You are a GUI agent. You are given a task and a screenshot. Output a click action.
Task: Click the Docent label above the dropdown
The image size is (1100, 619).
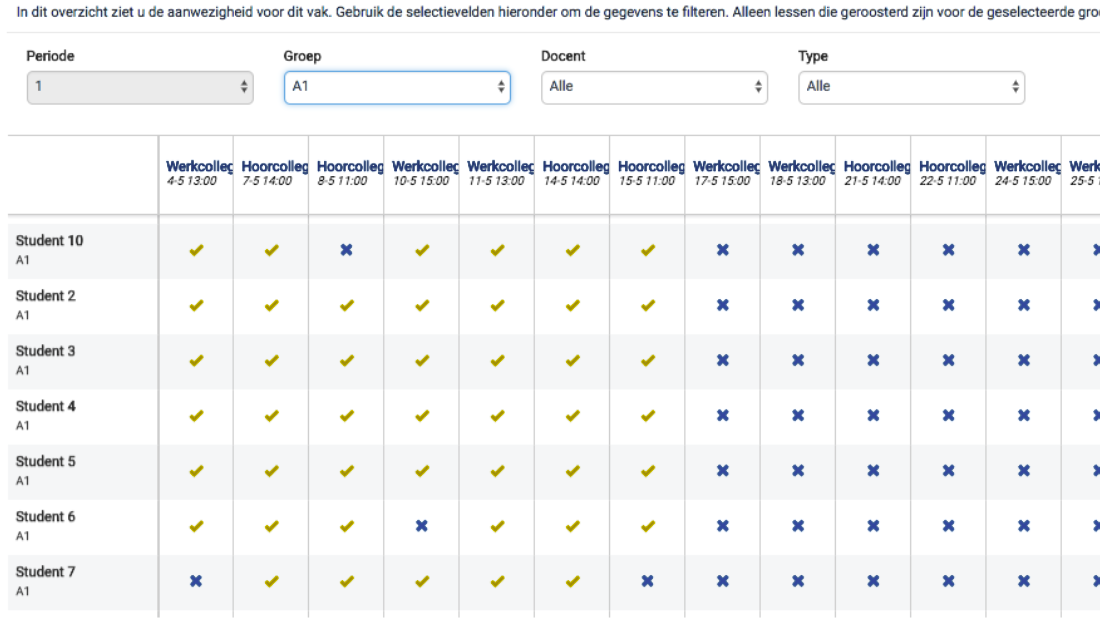563,56
